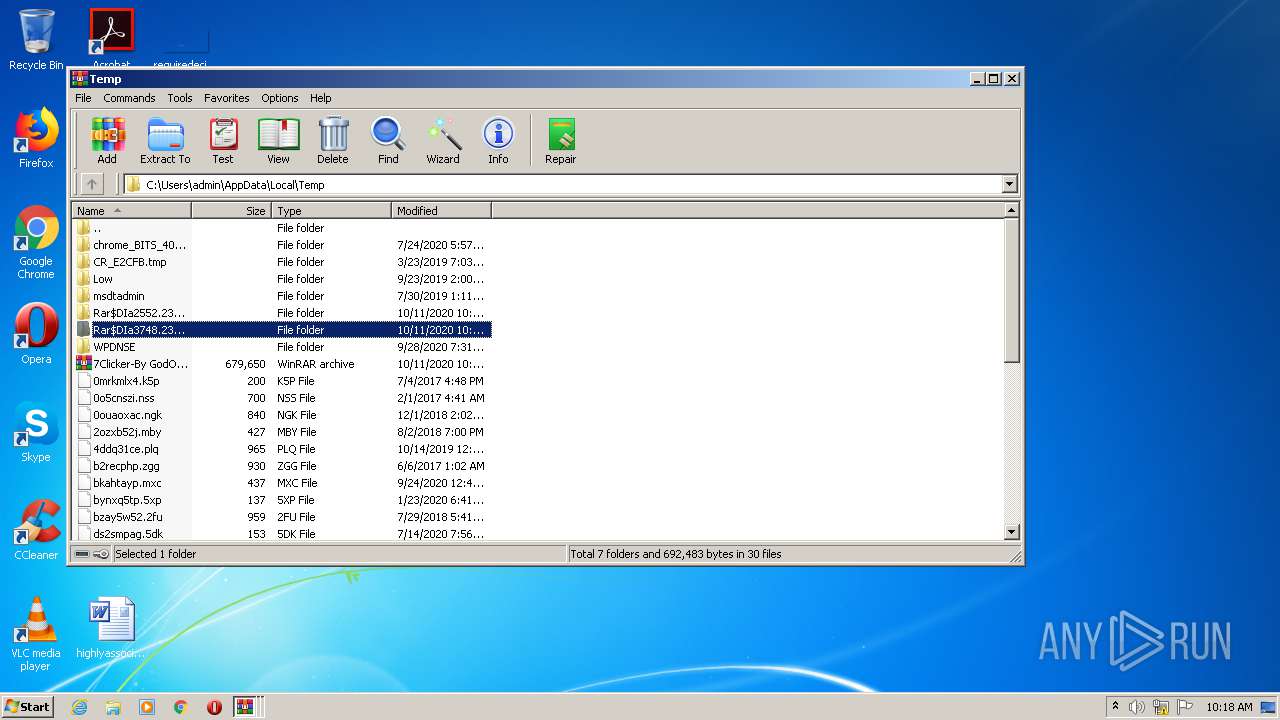Click Opera taskbar icon
Screen dimensions: 1280x720
[x=214, y=707]
